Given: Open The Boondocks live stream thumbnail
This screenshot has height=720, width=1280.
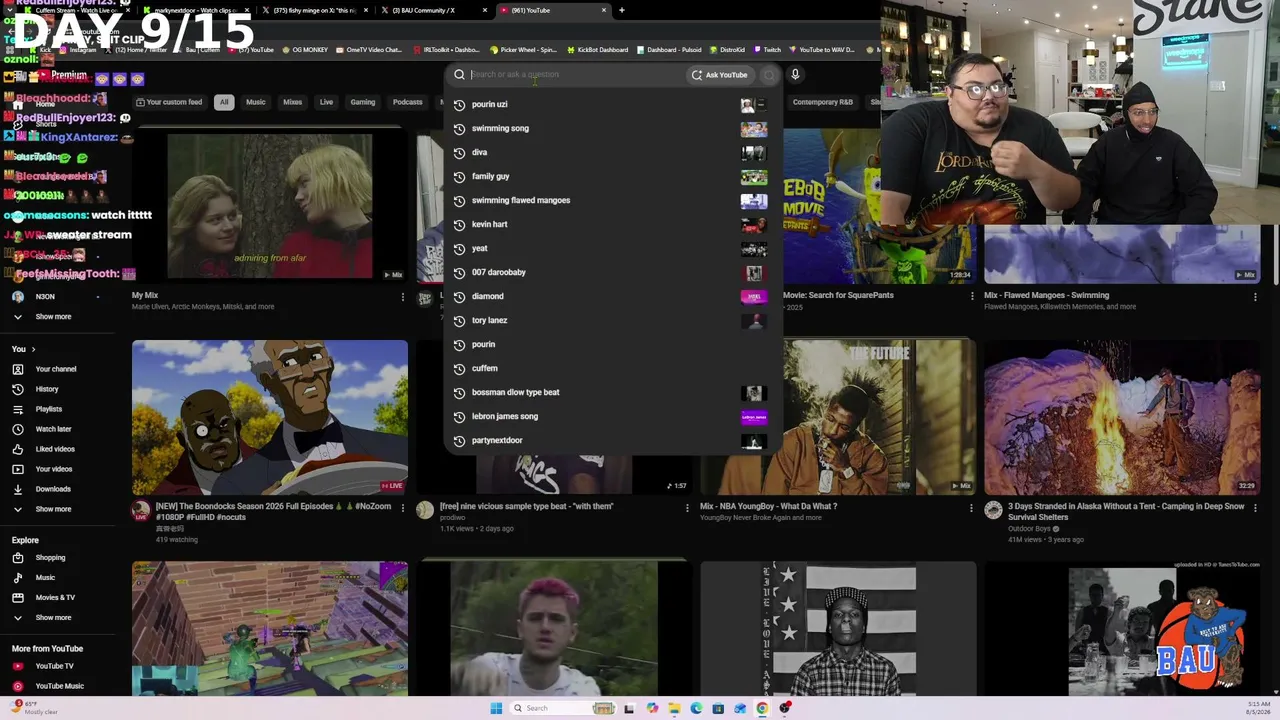Looking at the screenshot, I should (x=270, y=417).
